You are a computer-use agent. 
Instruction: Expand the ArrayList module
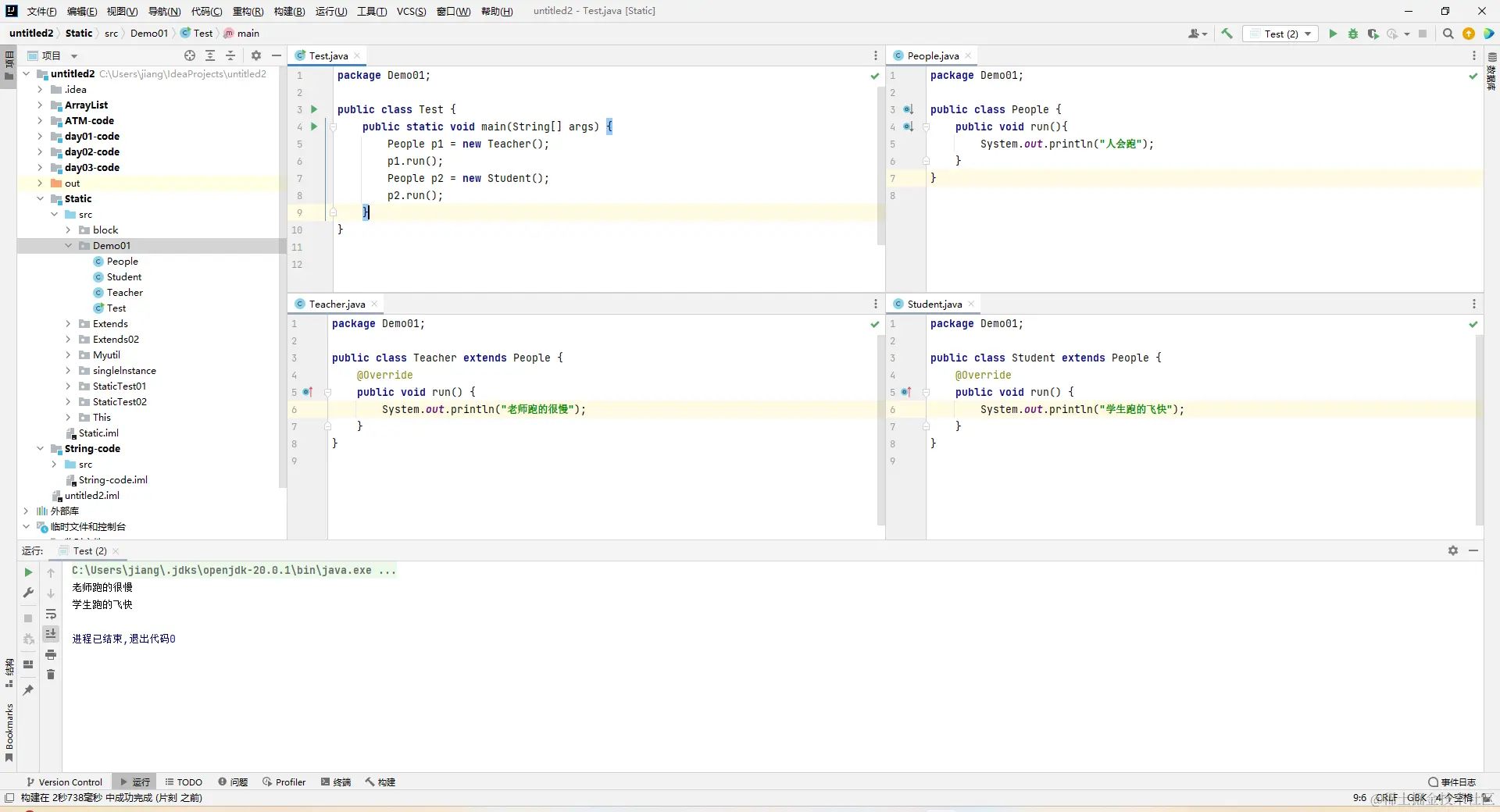(x=40, y=105)
